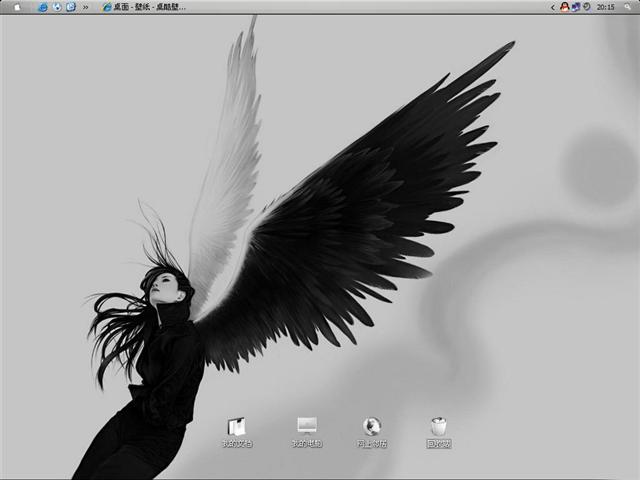Click the 20:15 system clock
Viewport: 640px width, 480px height.
[605, 7]
